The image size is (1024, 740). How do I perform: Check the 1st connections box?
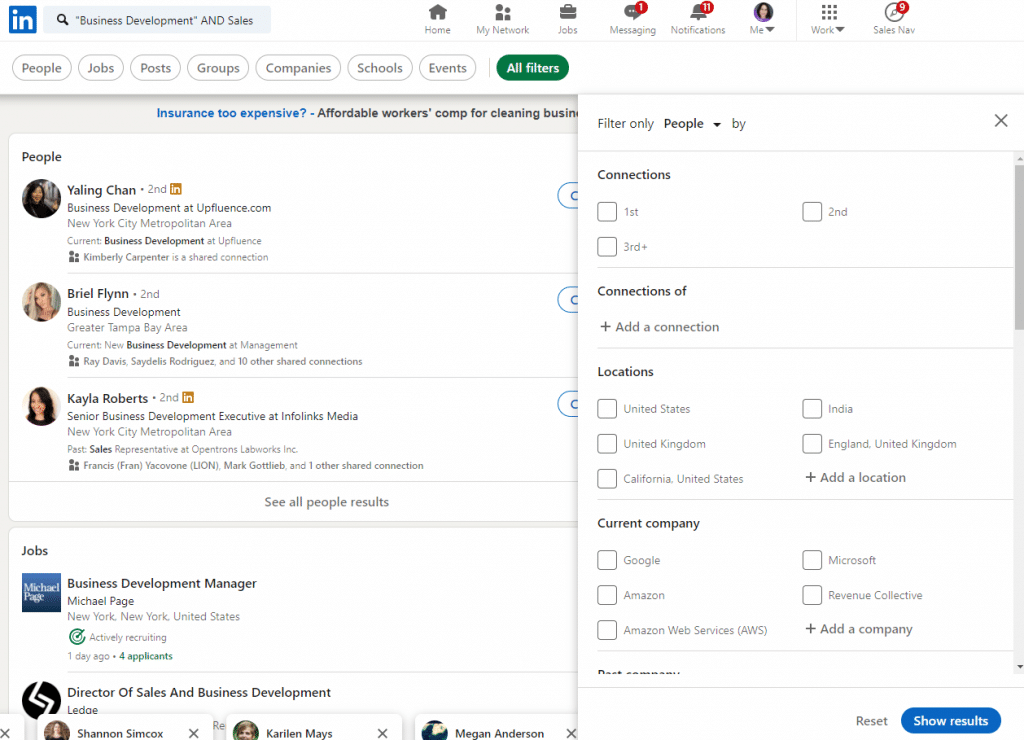tap(607, 212)
